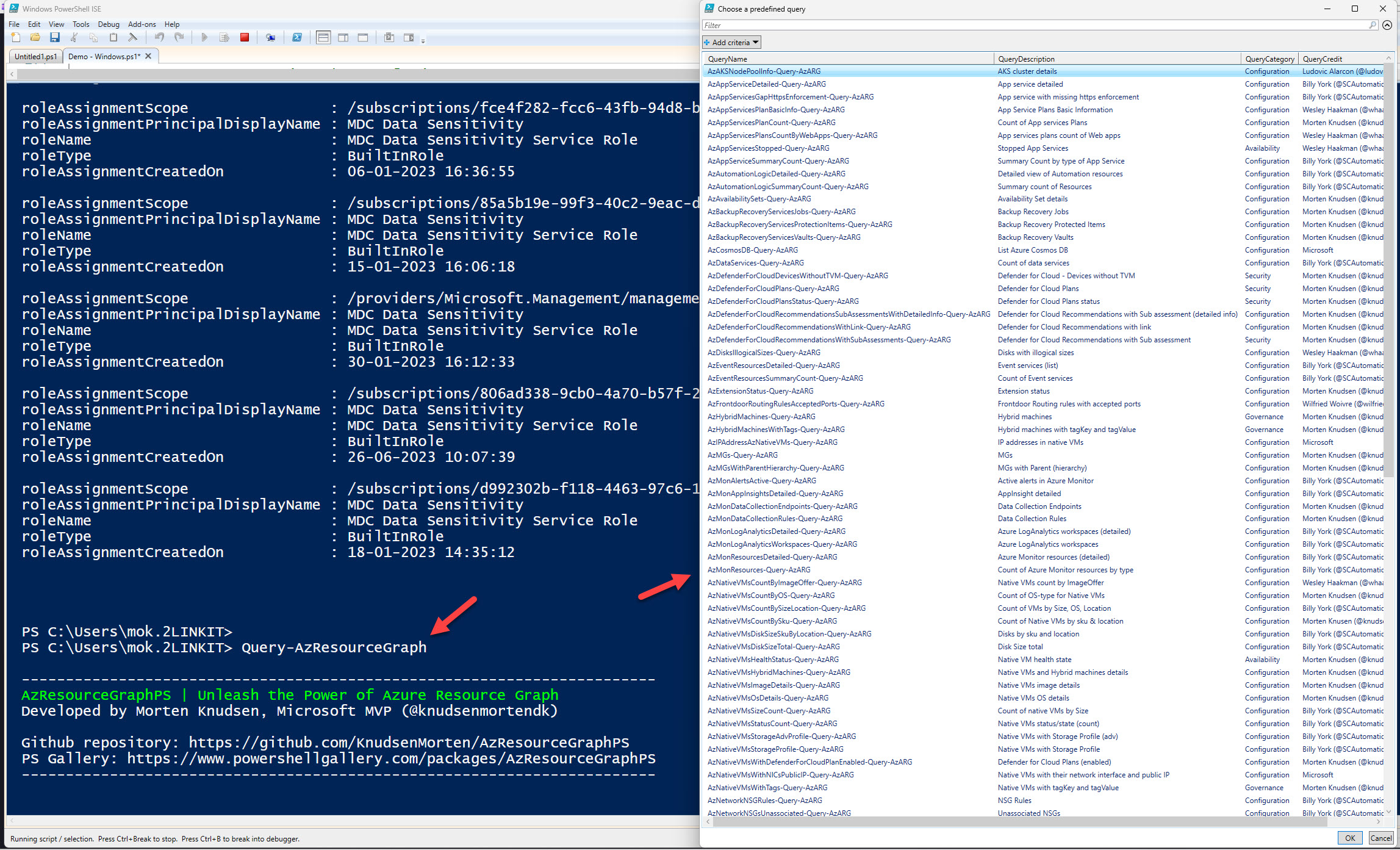The height and width of the screenshot is (850, 1400).
Task: Expand the toolbar overflow options arrow
Action: (423, 41)
